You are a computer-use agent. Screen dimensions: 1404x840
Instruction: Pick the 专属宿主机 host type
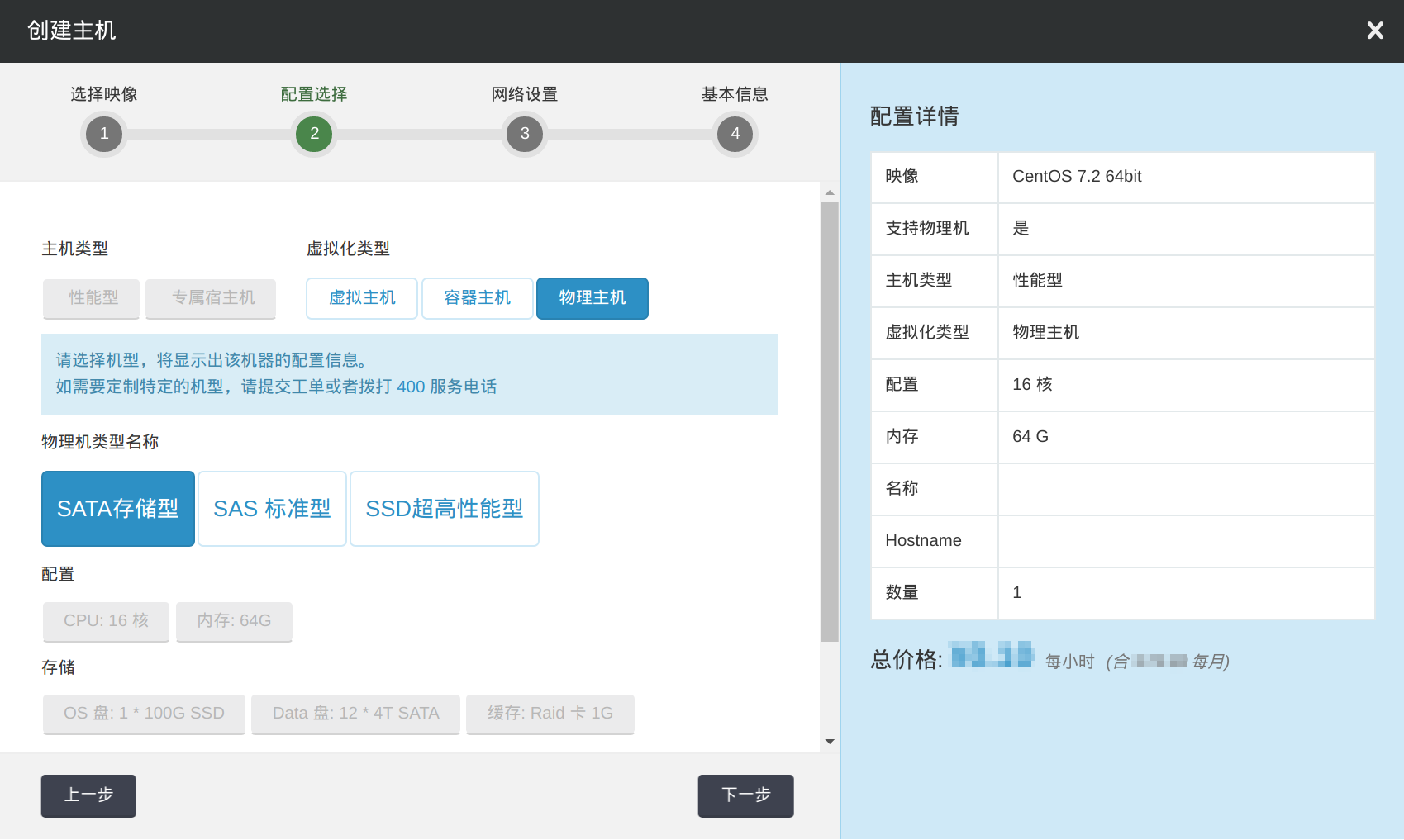211,298
